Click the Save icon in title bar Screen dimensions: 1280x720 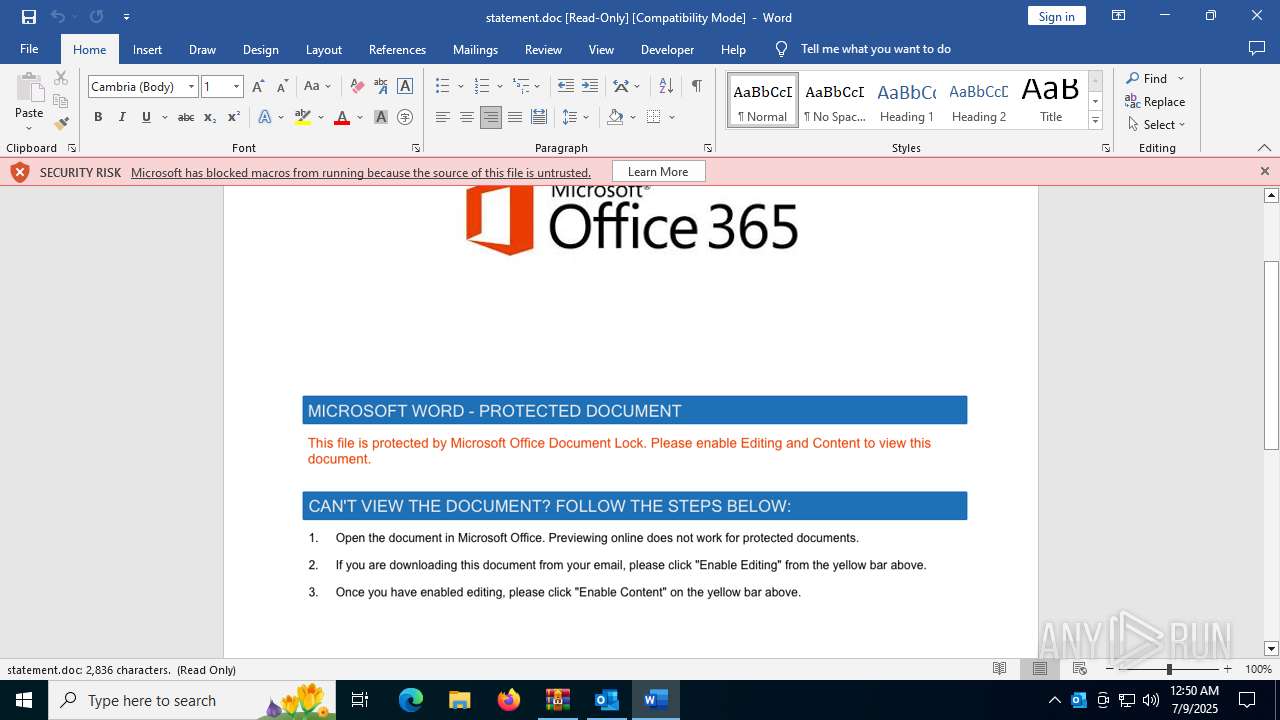pyautogui.click(x=29, y=17)
